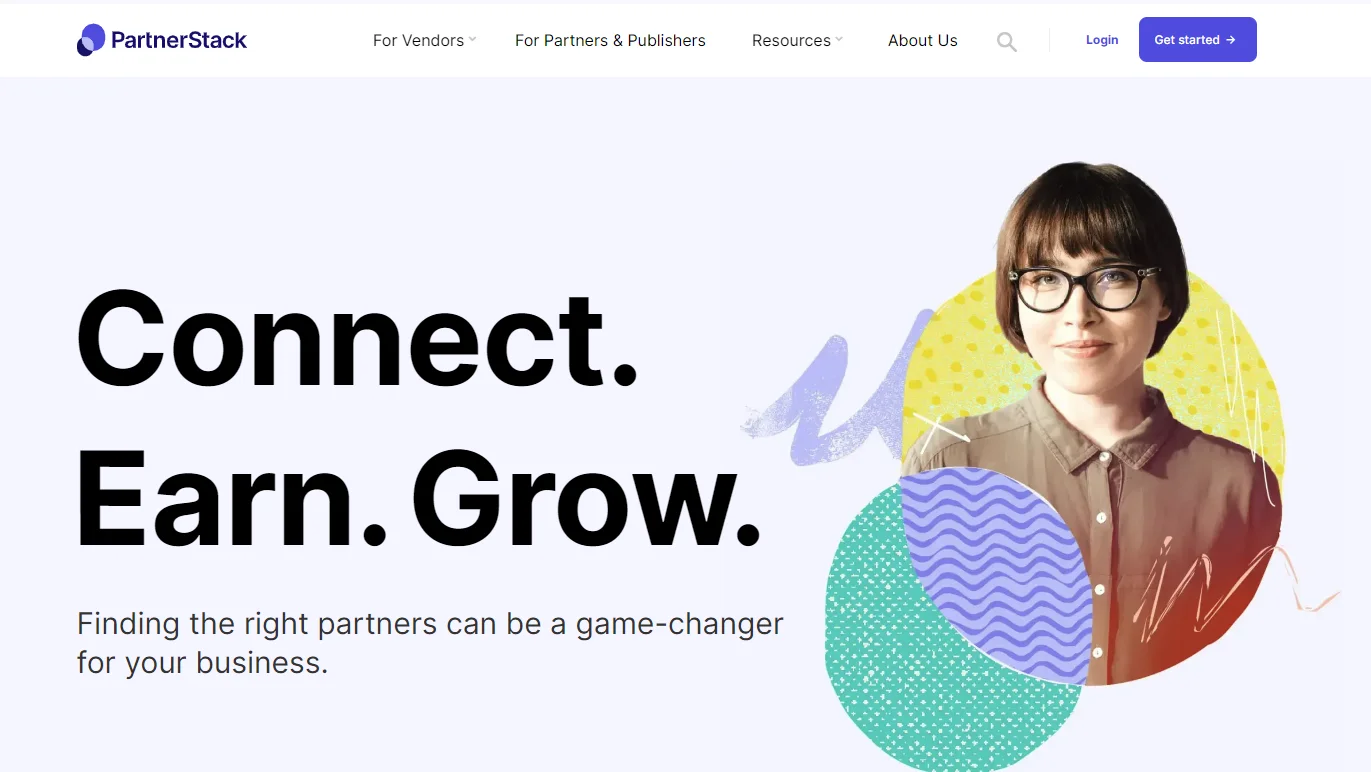Click the Connect. headline text
Screen dimensions: 1371x772
pyautogui.click(x=358, y=338)
